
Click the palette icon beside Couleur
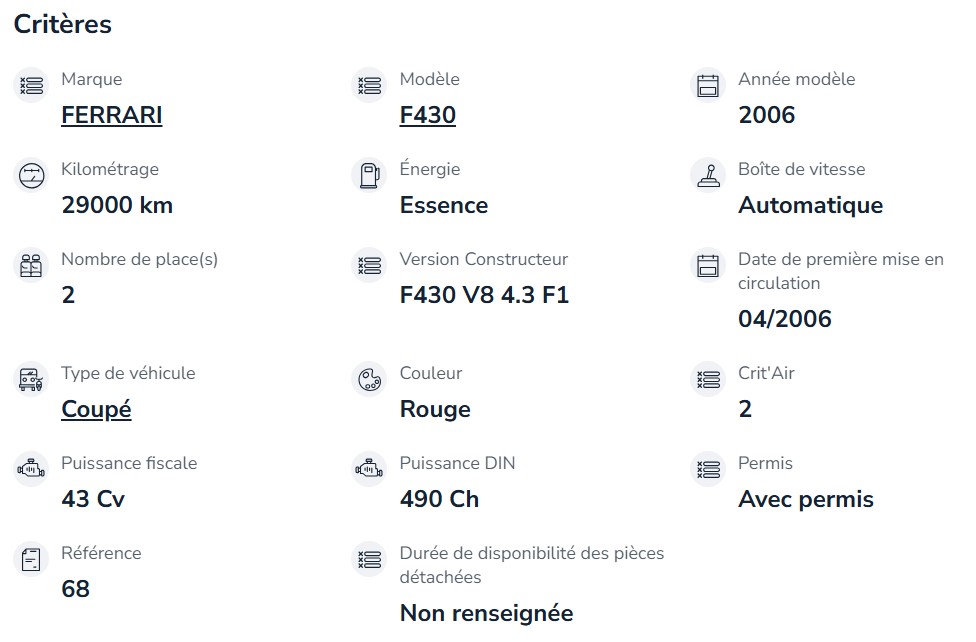click(x=370, y=379)
